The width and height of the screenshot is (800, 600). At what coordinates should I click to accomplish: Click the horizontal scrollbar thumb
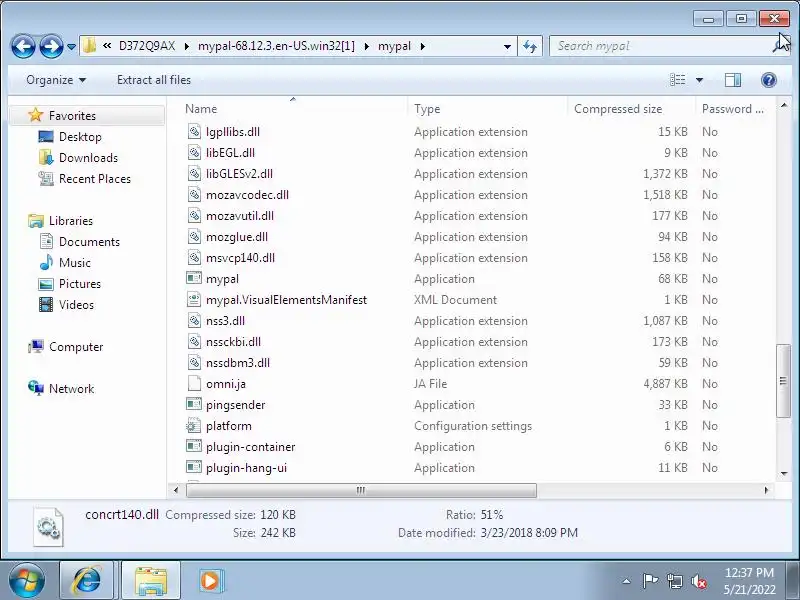[x=361, y=490]
